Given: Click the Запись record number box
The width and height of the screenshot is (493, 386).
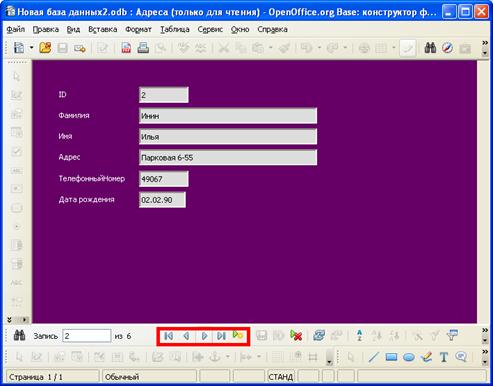Looking at the screenshot, I should pos(87,336).
